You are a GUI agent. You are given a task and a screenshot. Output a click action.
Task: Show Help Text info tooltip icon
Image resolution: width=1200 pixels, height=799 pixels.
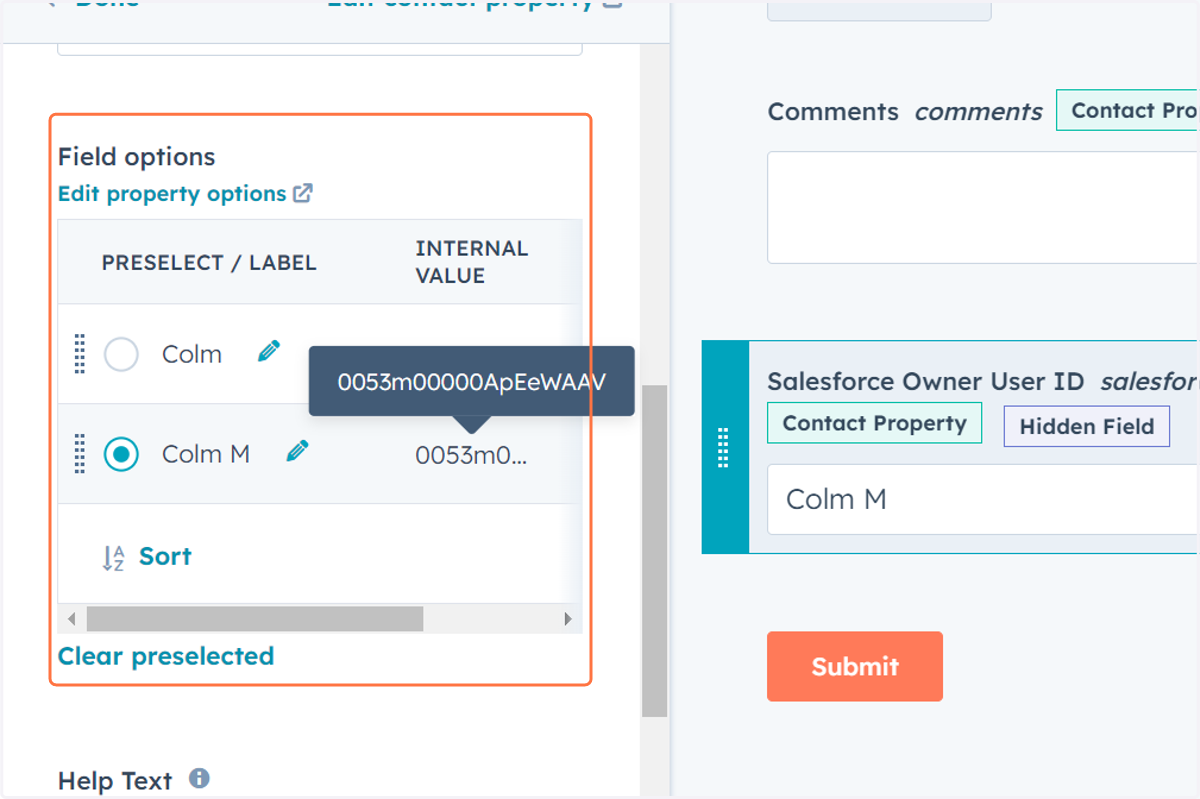pos(199,778)
